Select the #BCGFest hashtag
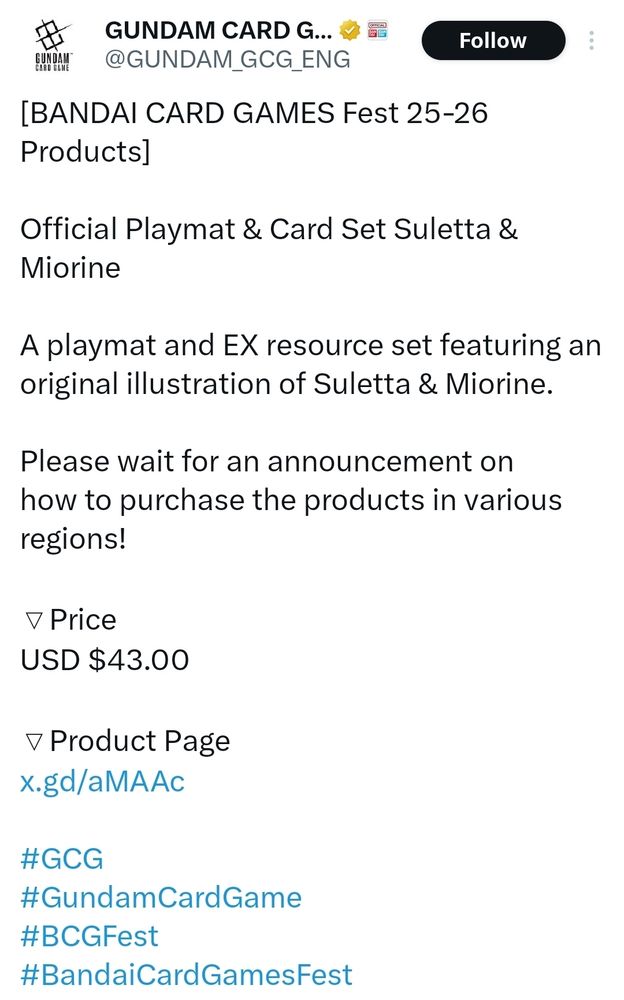The height and width of the screenshot is (1000, 624). [89, 936]
